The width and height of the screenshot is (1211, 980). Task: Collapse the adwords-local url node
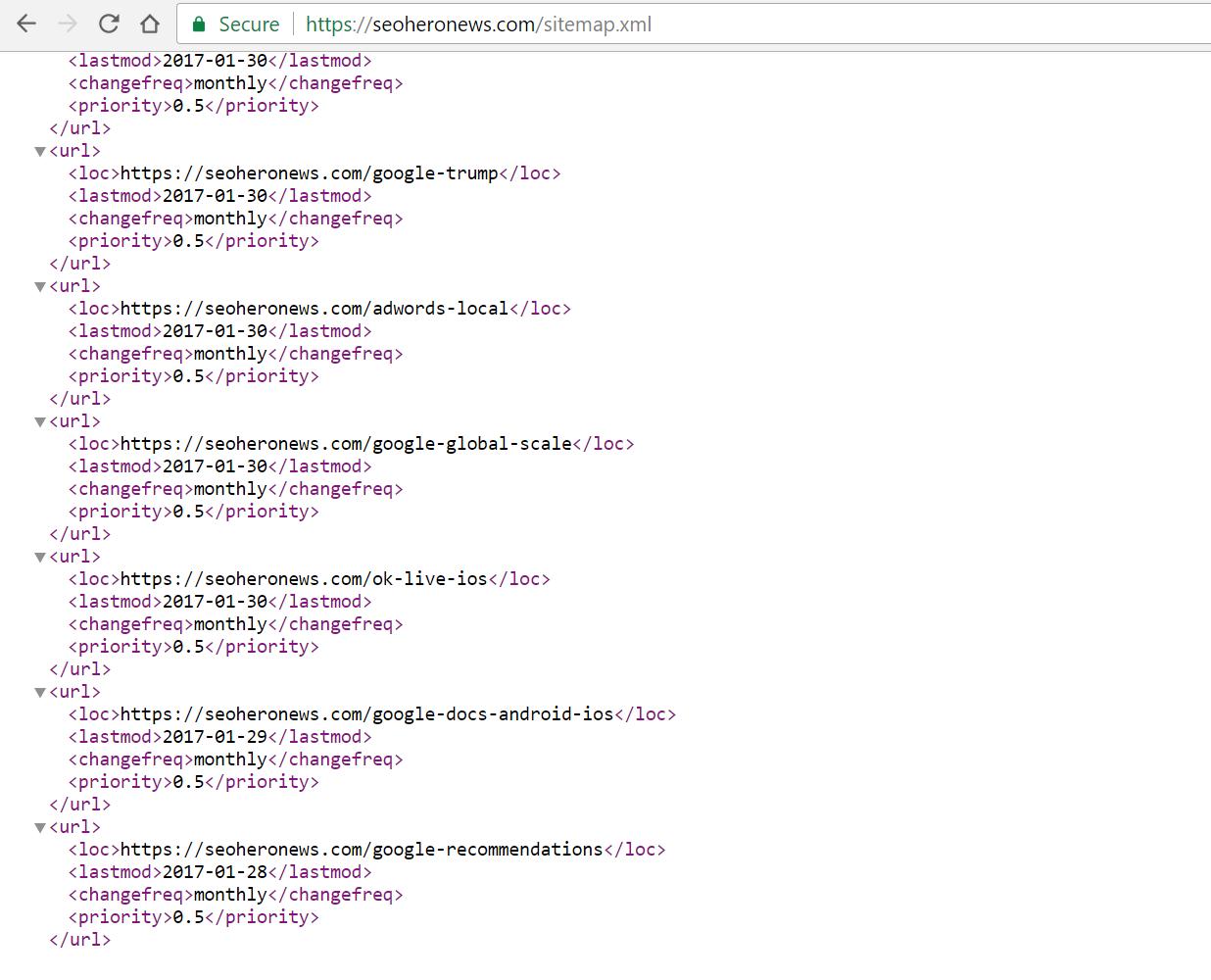40,286
